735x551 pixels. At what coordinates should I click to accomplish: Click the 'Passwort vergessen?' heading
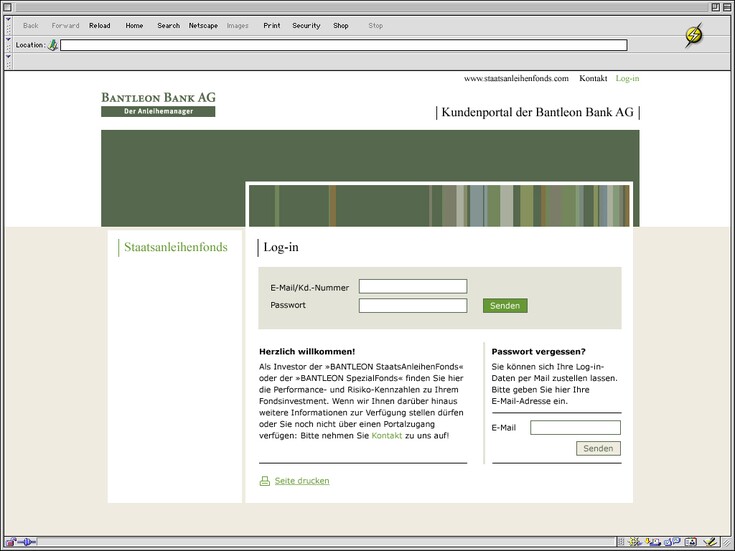tap(539, 352)
